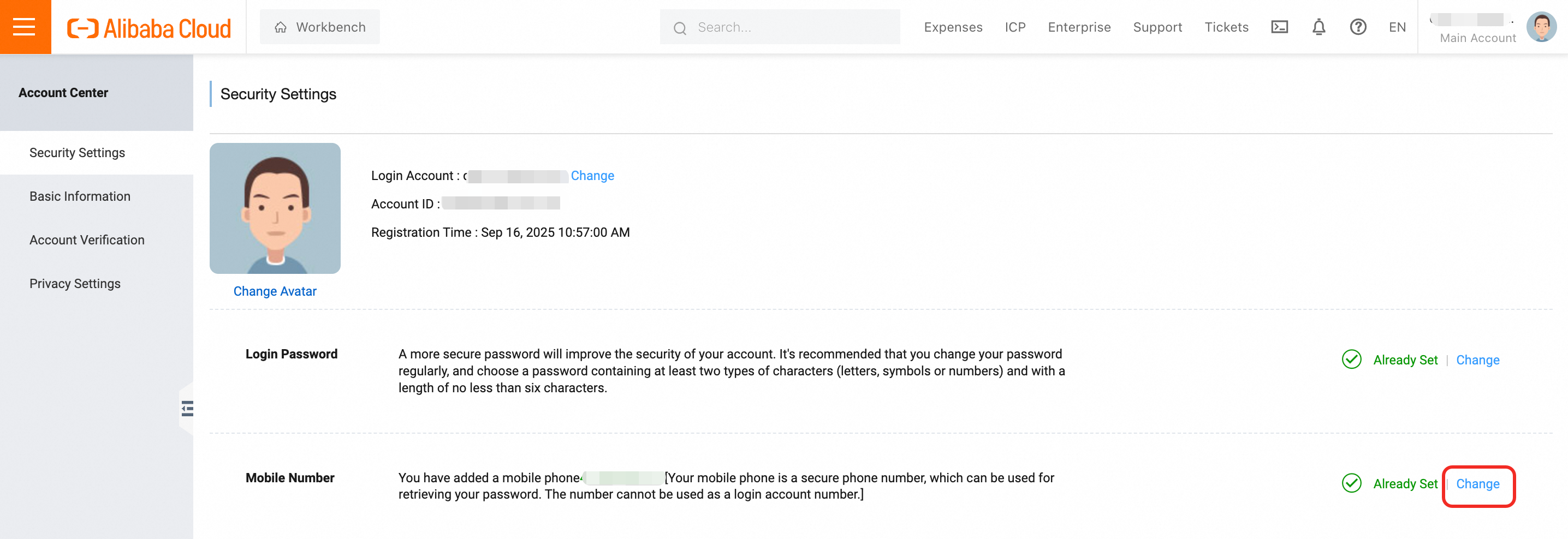
Task: Change the Login Account name
Action: click(x=592, y=175)
